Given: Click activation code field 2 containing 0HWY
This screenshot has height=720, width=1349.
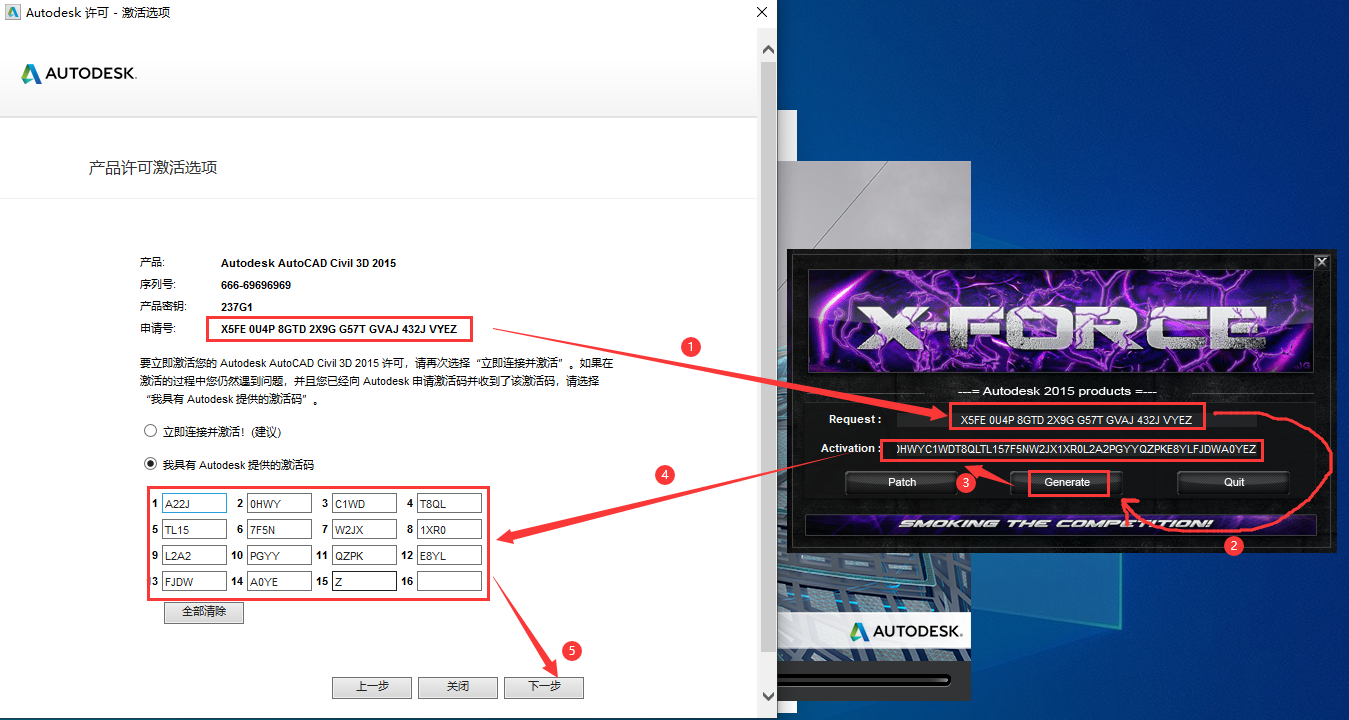Looking at the screenshot, I should (x=279, y=503).
